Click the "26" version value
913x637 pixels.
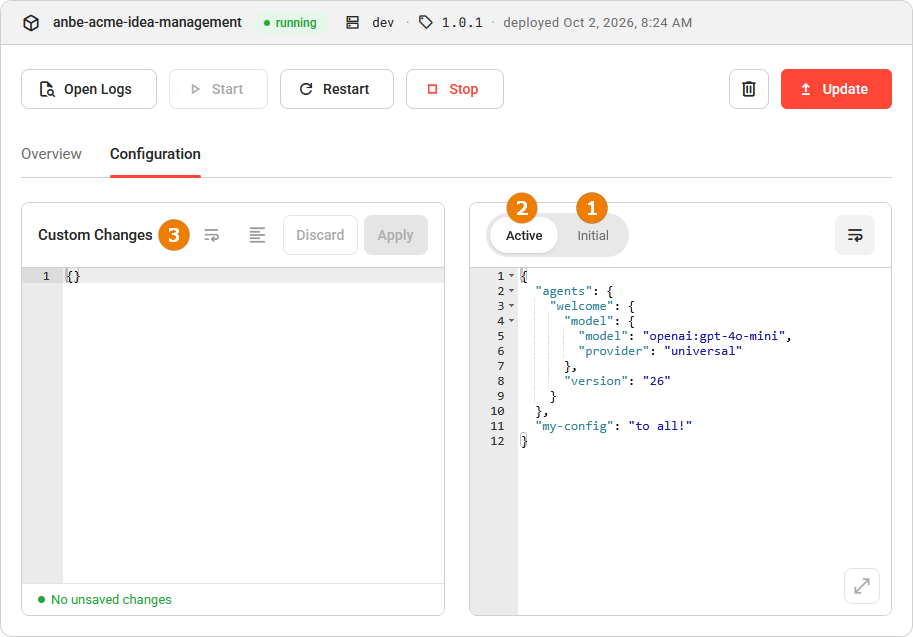point(656,381)
